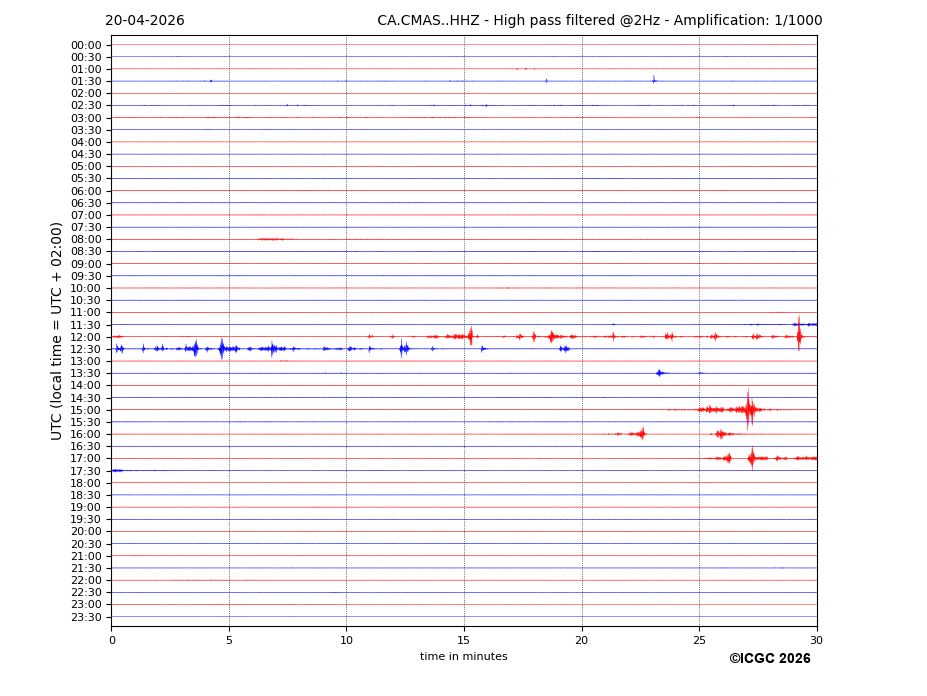
Task: Select the x-axis tick label 20
Action: pyautogui.click(x=581, y=640)
